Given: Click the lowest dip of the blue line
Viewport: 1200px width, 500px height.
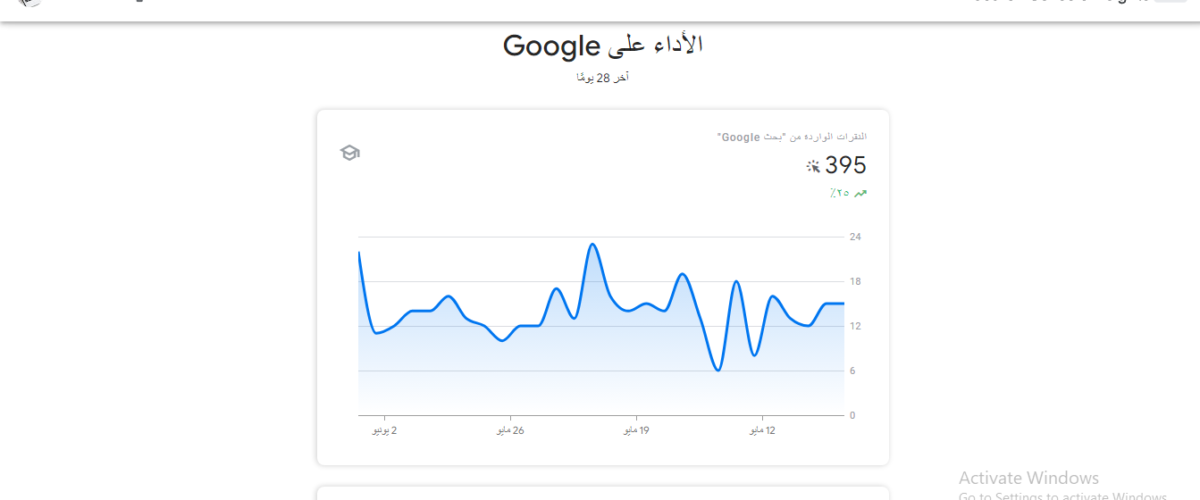Looking at the screenshot, I should (x=718, y=371).
